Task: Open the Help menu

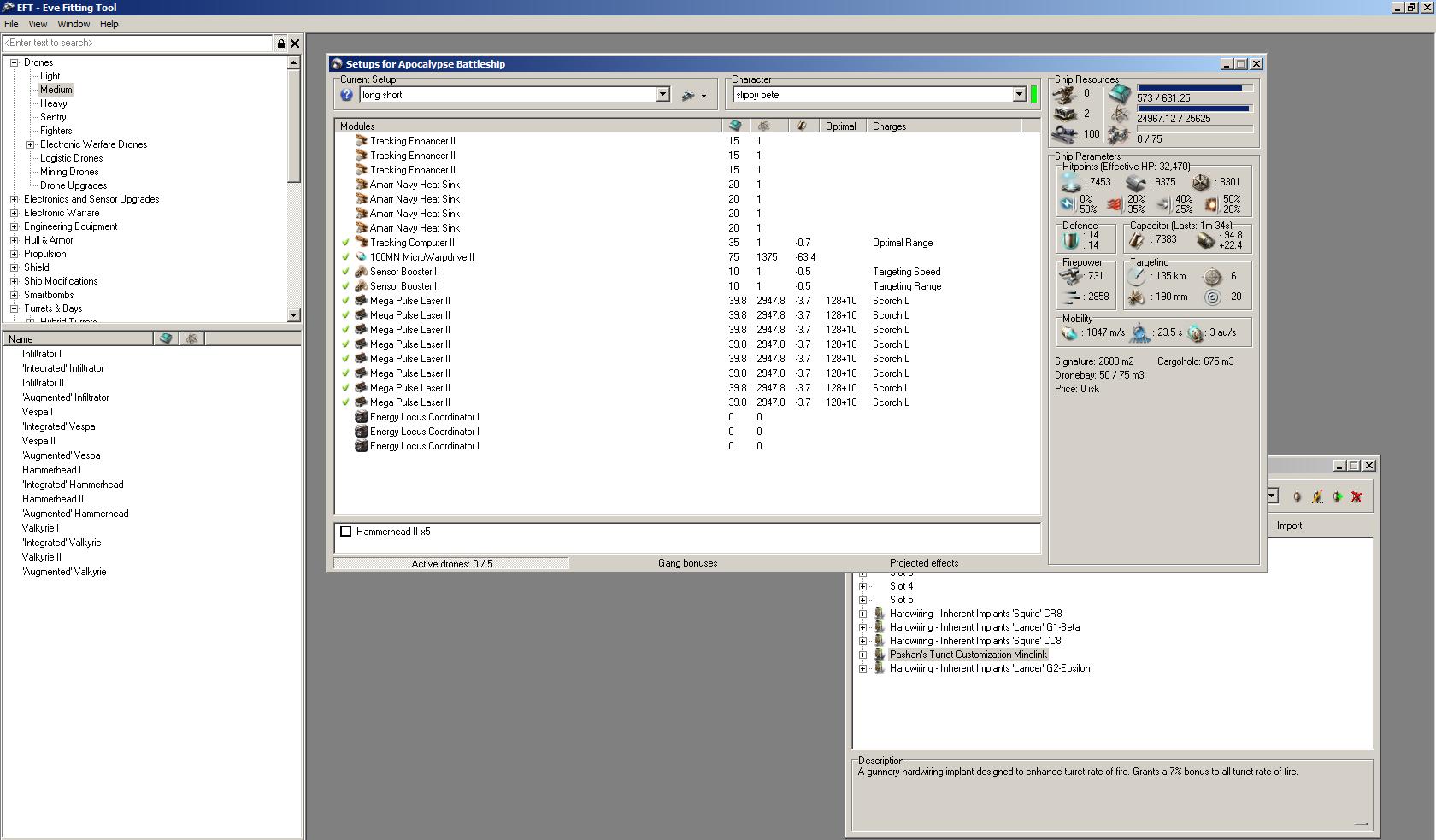Action: click(x=109, y=24)
